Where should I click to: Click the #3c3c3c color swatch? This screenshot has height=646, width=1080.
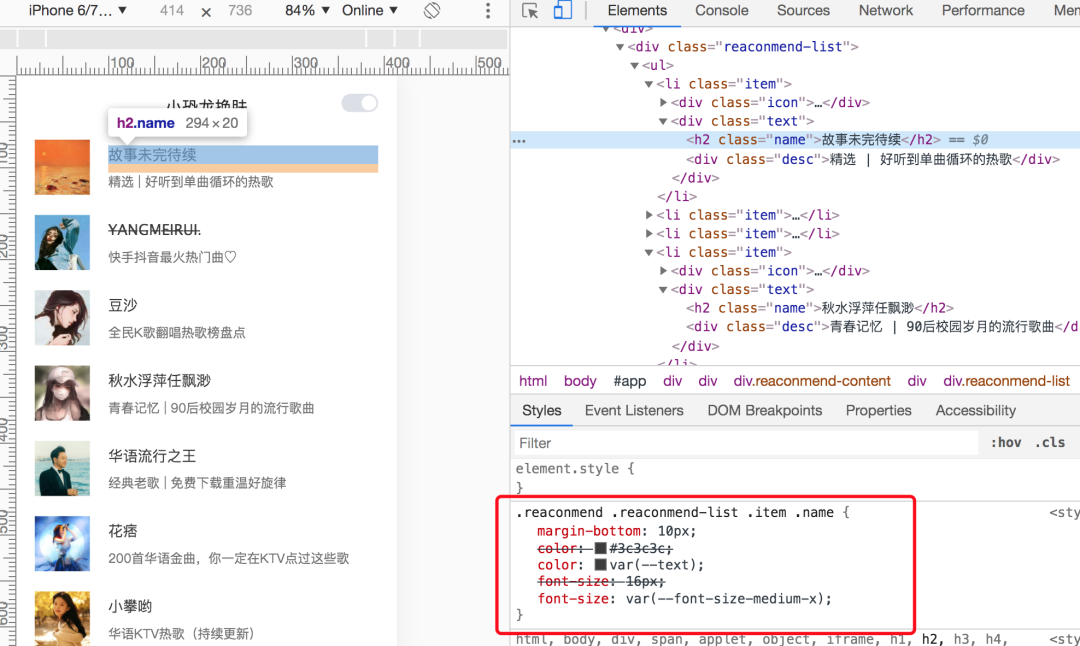click(x=601, y=548)
